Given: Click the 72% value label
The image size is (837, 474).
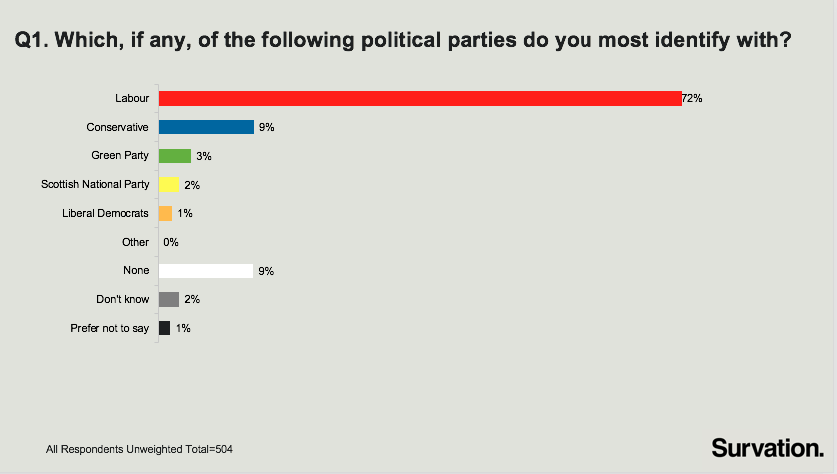Looking at the screenshot, I should click(x=692, y=98).
